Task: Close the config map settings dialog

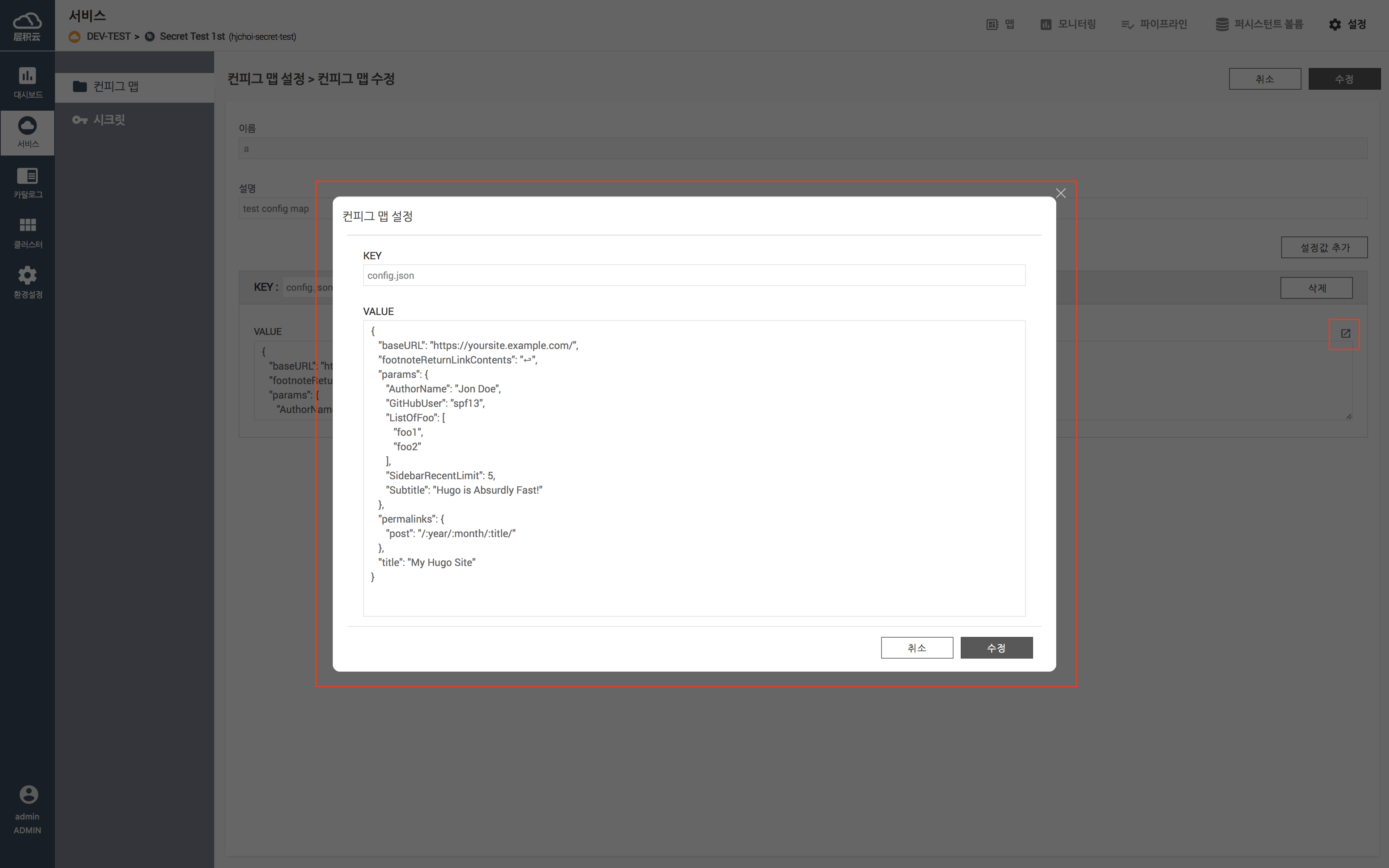Action: pos(1060,193)
